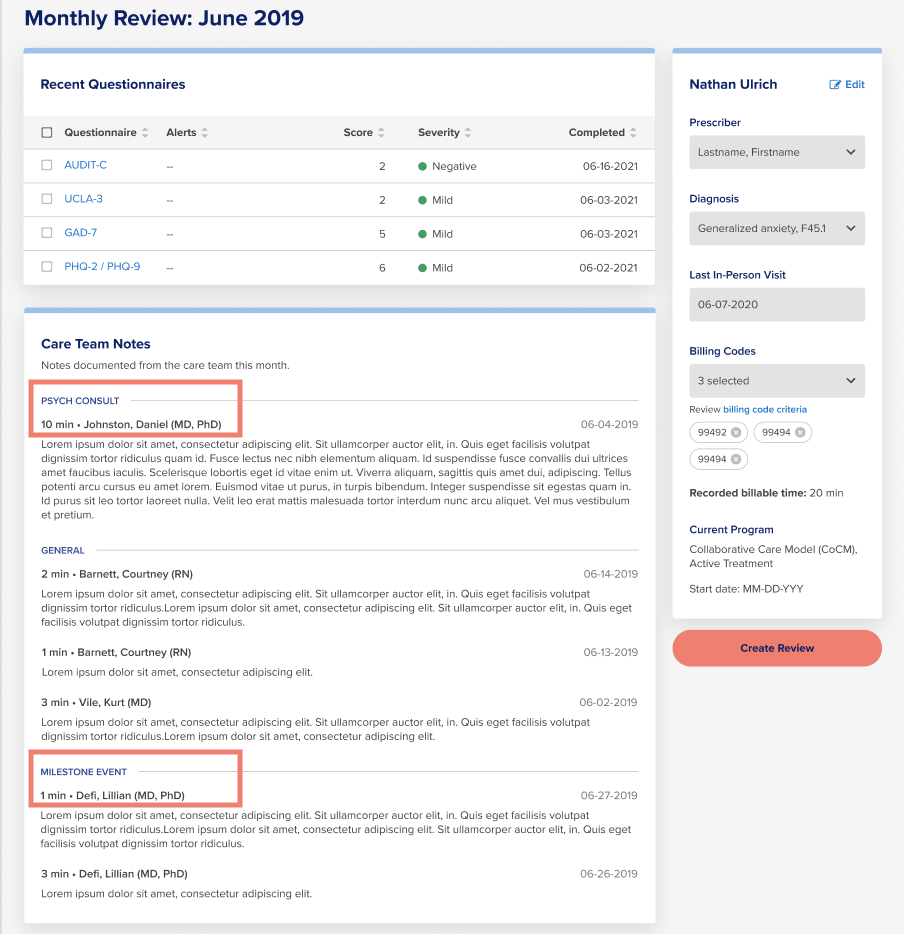Viewport: 904px width, 934px height.
Task: Remove the 99492 billing code chip
Action: pos(736,432)
